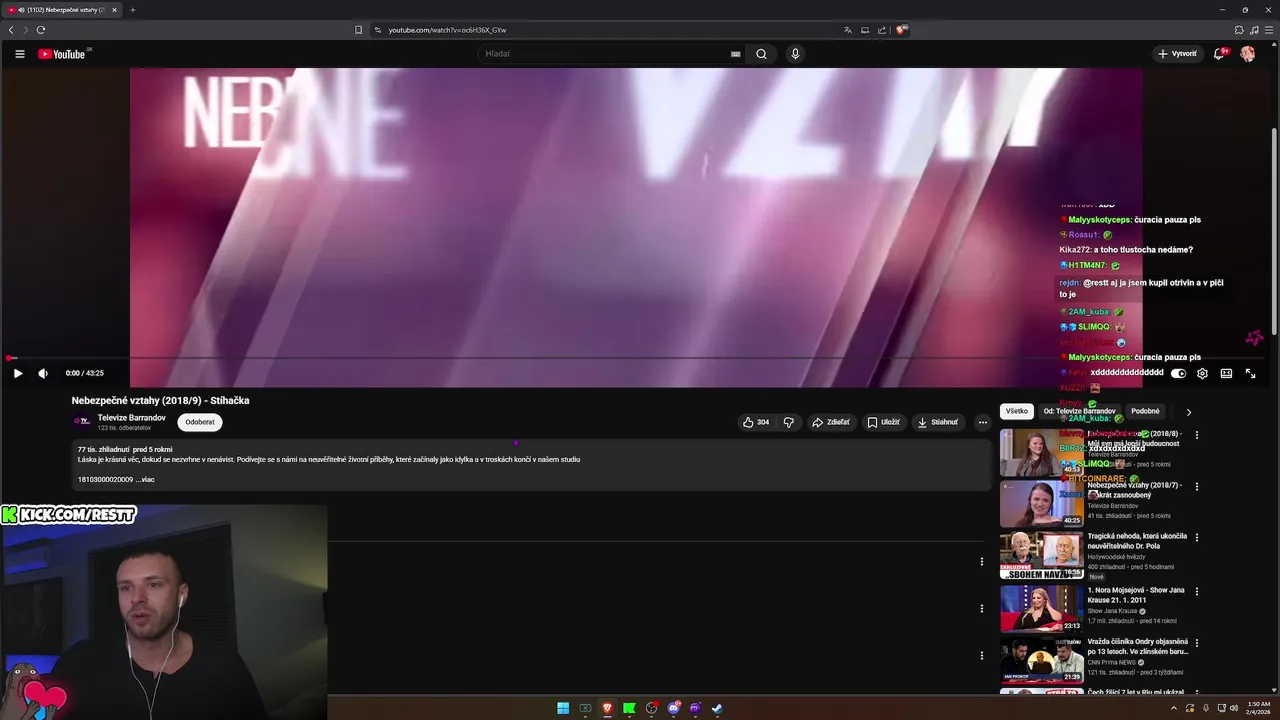Image resolution: width=1280 pixels, height=720 pixels.
Task: Close the Nebezpečné vztahy tab
Action: (114, 10)
